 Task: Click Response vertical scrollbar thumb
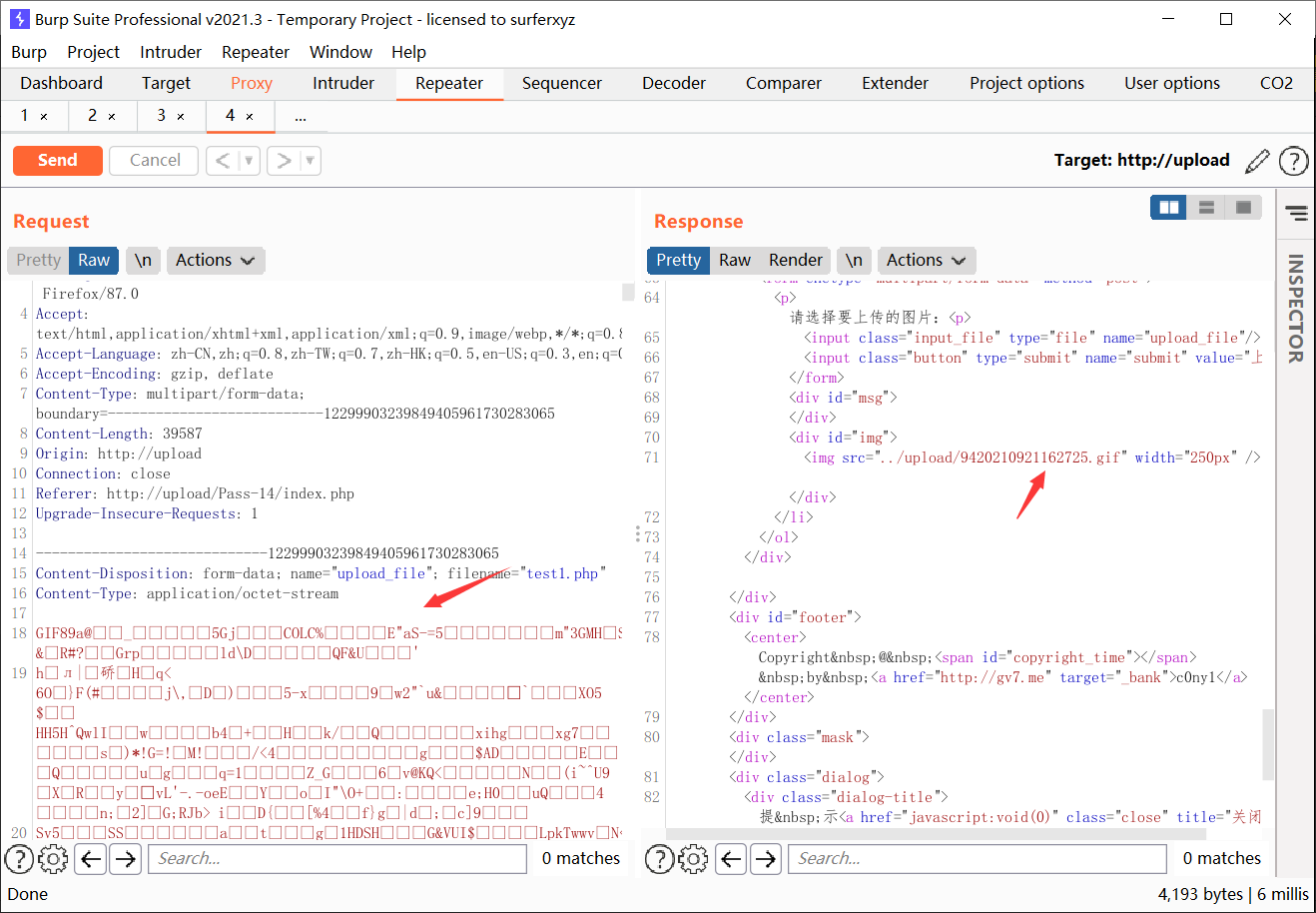1268,744
